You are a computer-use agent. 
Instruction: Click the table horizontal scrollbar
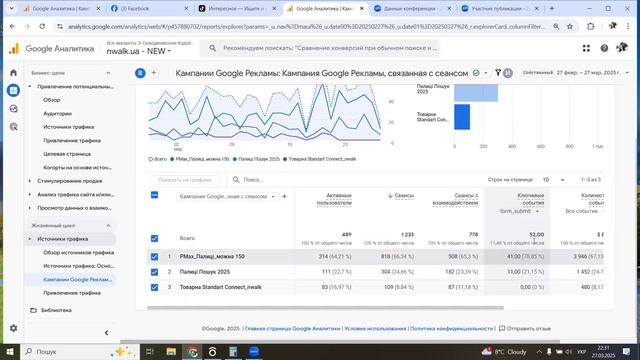pyautogui.click(x=325, y=308)
